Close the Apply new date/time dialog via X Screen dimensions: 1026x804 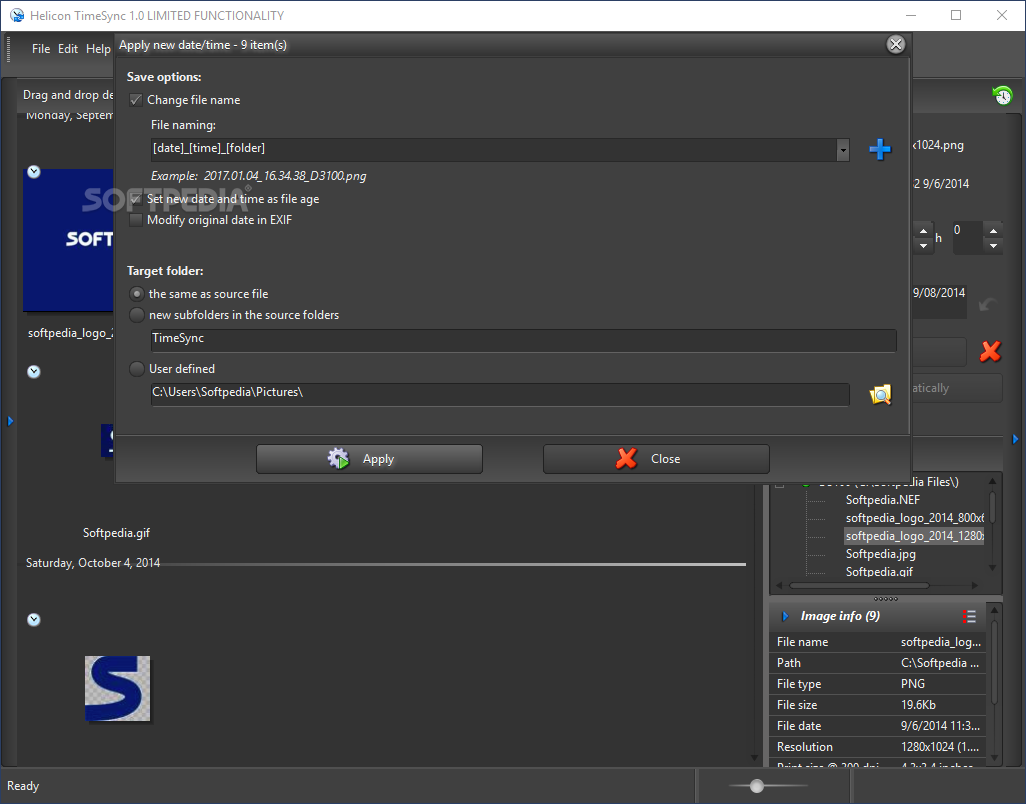pos(896,44)
